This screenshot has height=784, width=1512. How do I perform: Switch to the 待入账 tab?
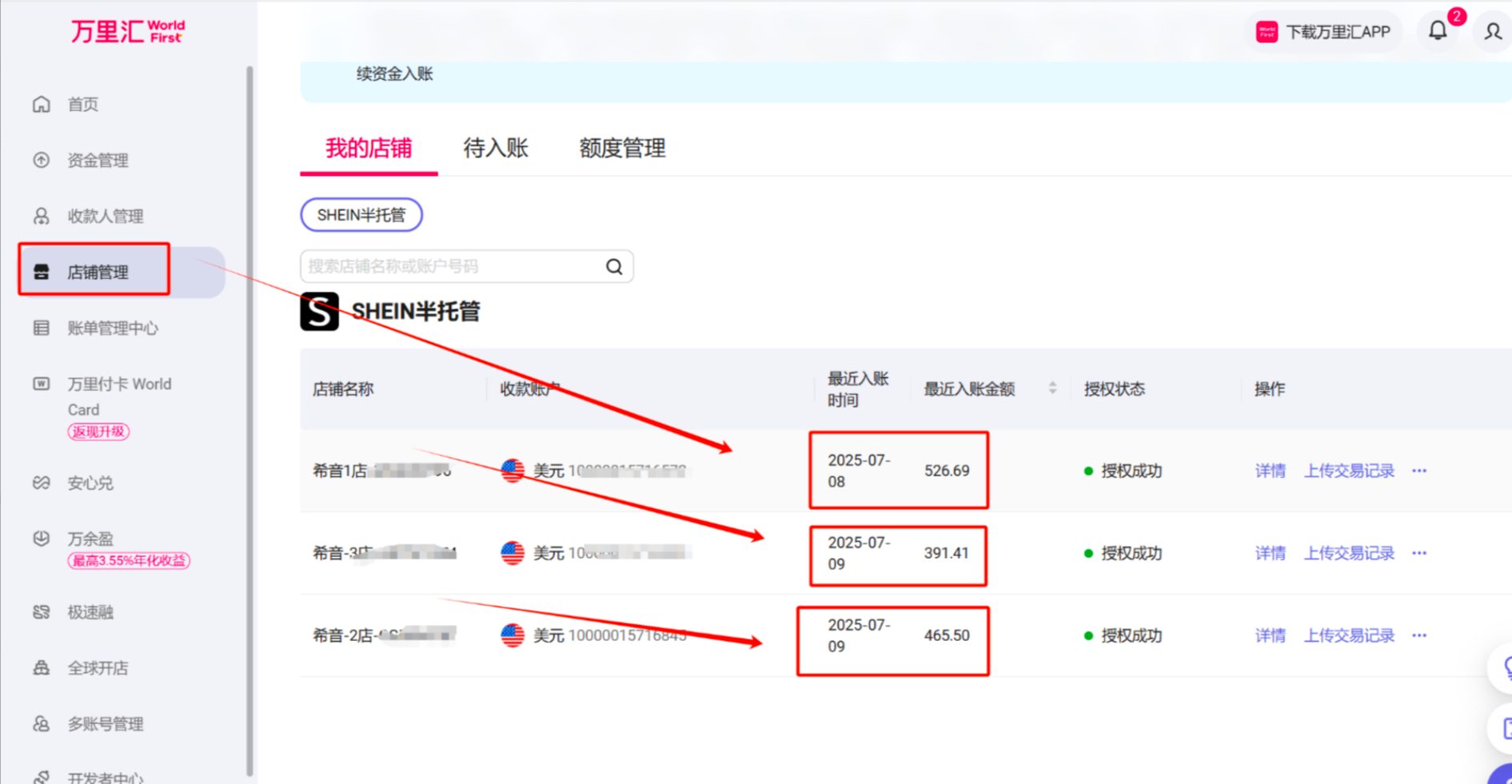[x=496, y=149]
